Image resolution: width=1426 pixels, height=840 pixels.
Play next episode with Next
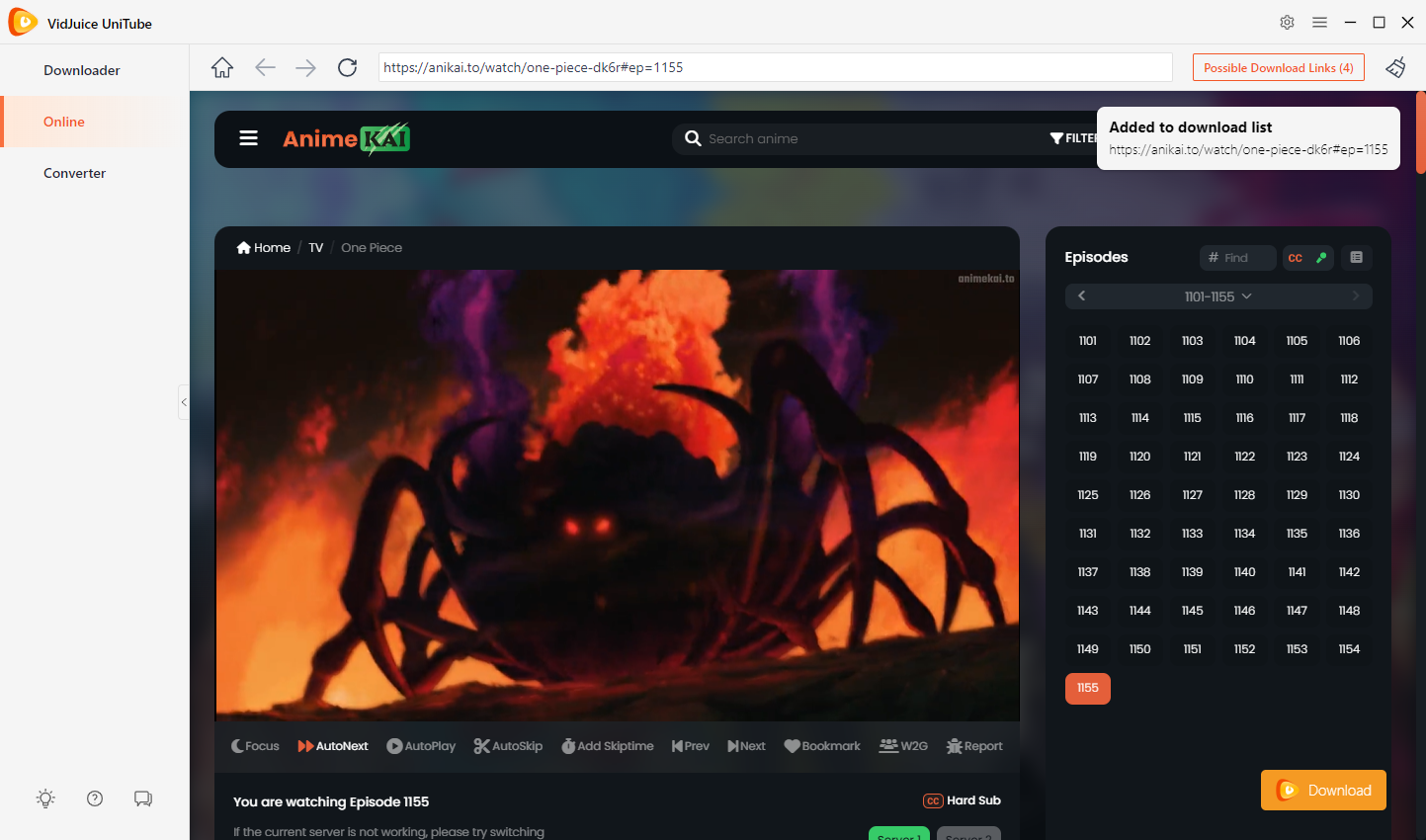tap(746, 746)
